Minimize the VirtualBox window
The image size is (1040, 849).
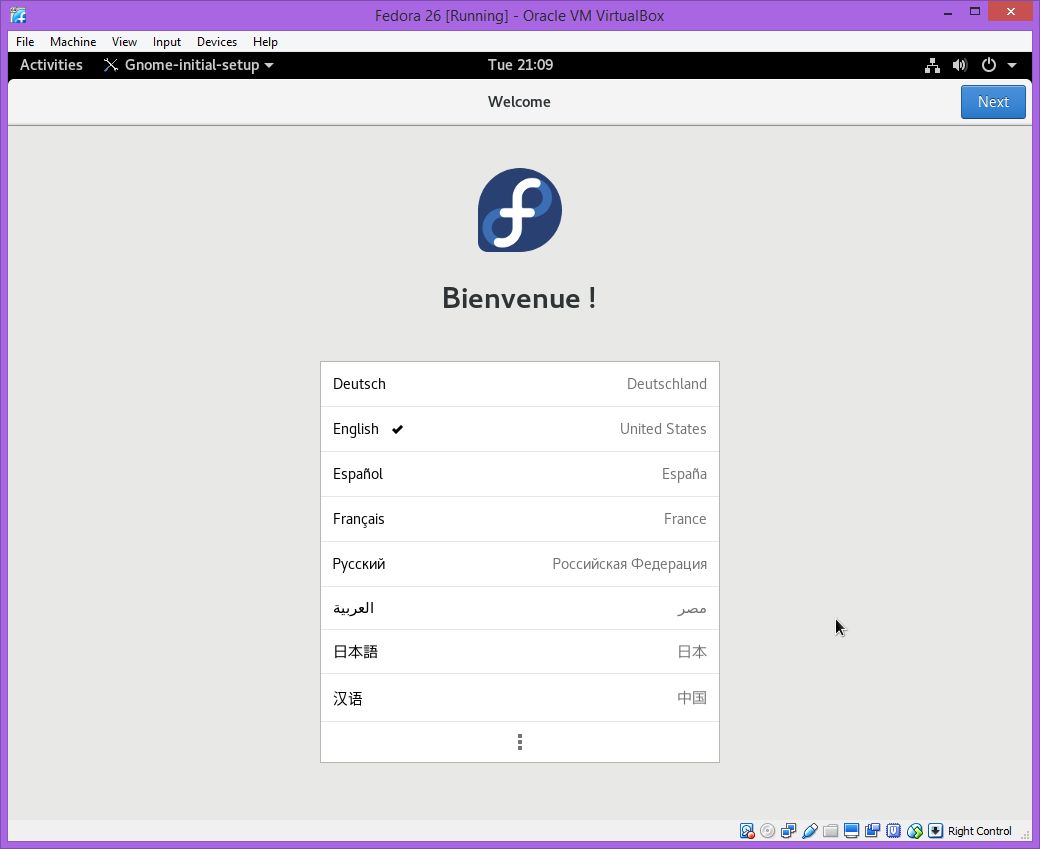coord(948,13)
